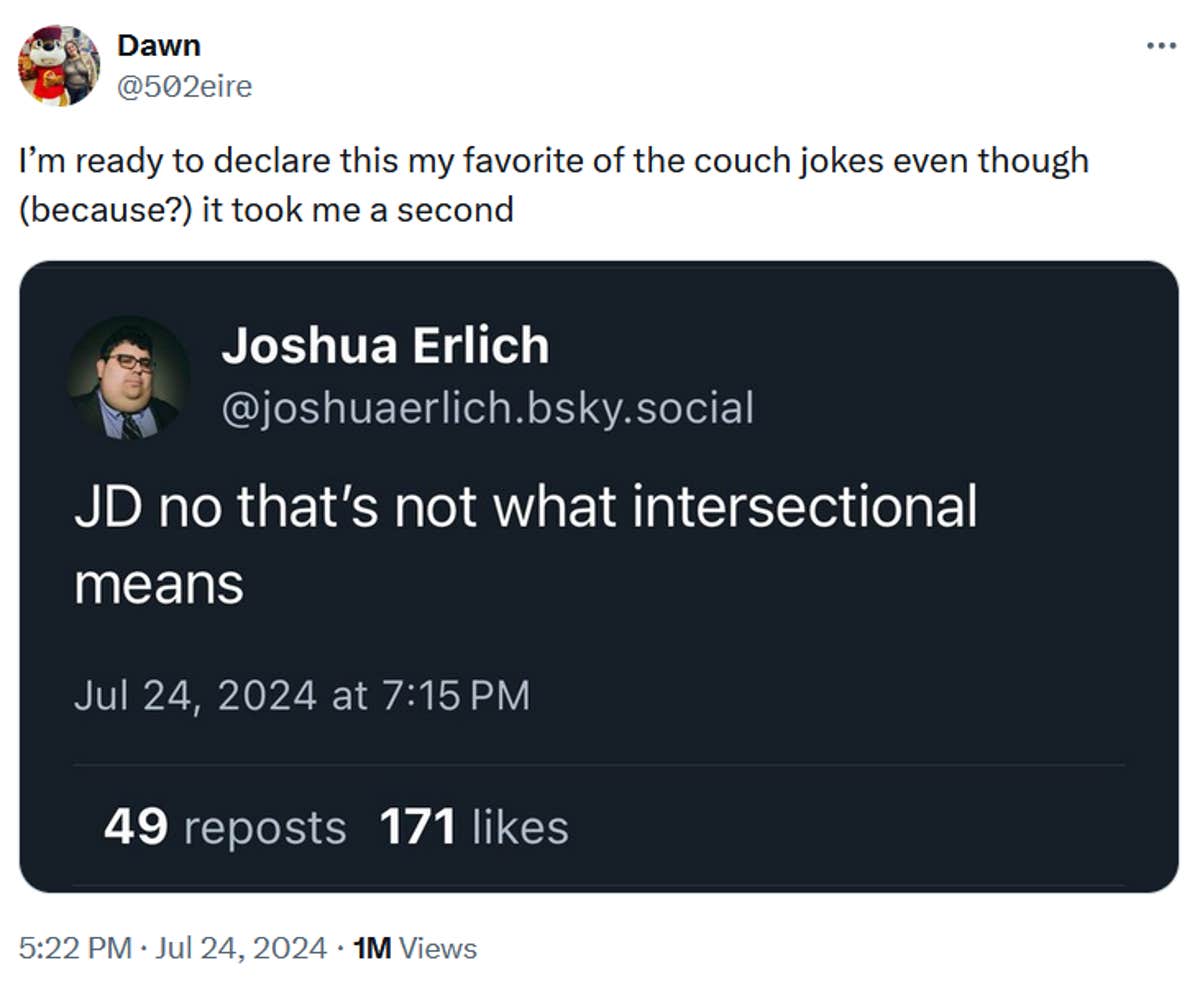Open the @joshuaerlich.bsky.social profile handle
Screen dimensions: 1200x983
click(489, 407)
